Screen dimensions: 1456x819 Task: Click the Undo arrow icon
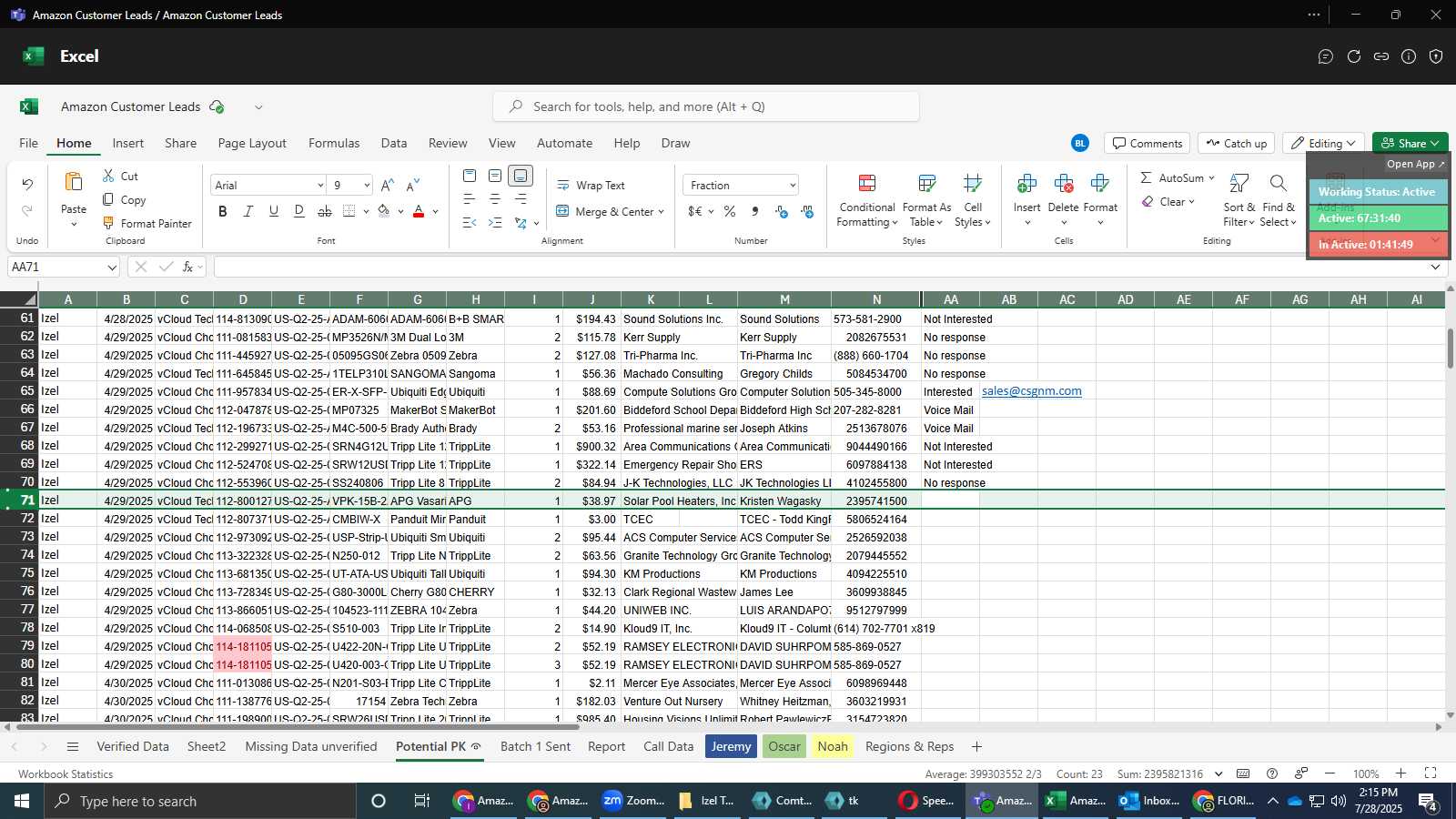(x=27, y=185)
